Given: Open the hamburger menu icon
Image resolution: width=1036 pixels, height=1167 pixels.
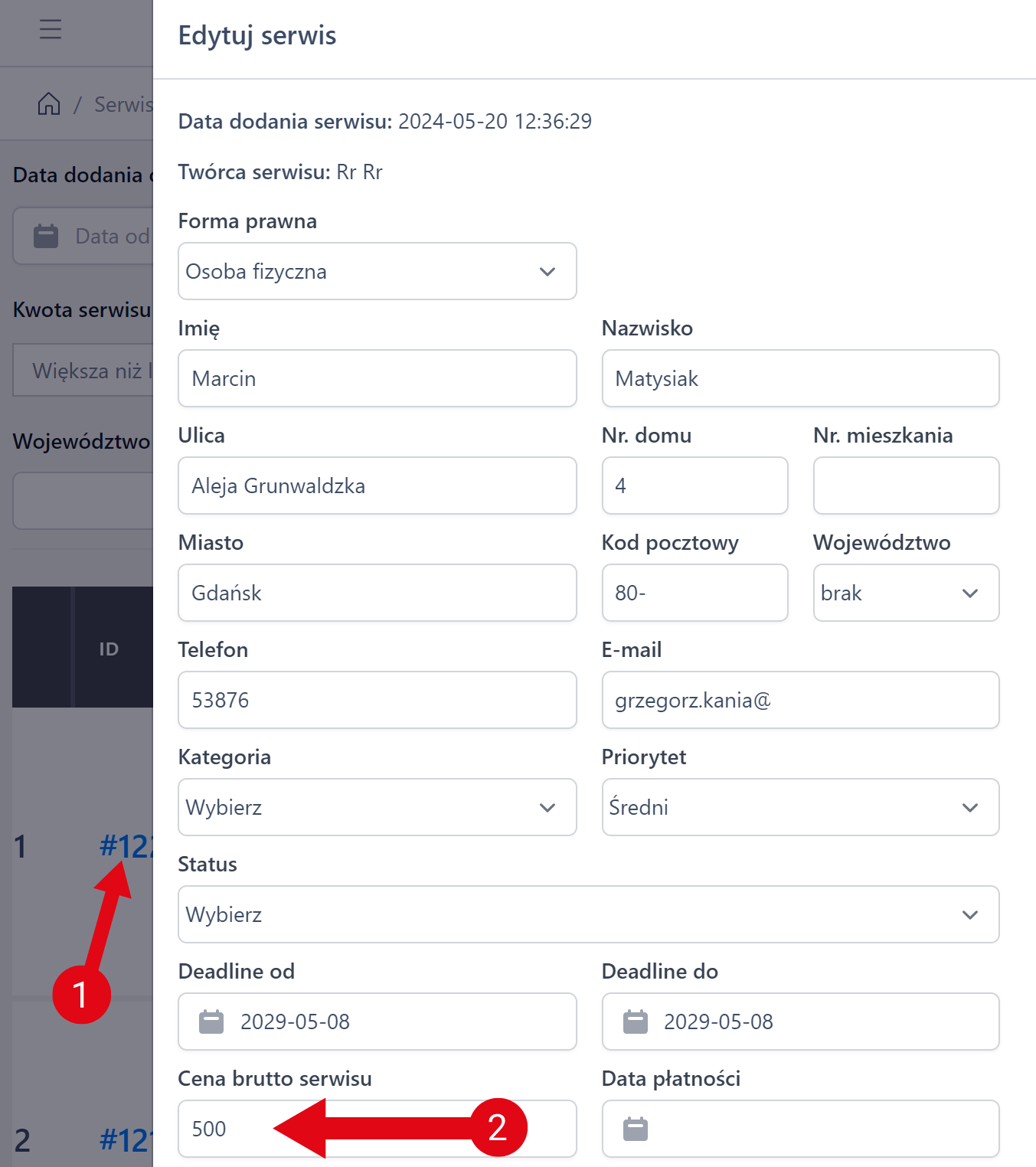Looking at the screenshot, I should coord(51,30).
